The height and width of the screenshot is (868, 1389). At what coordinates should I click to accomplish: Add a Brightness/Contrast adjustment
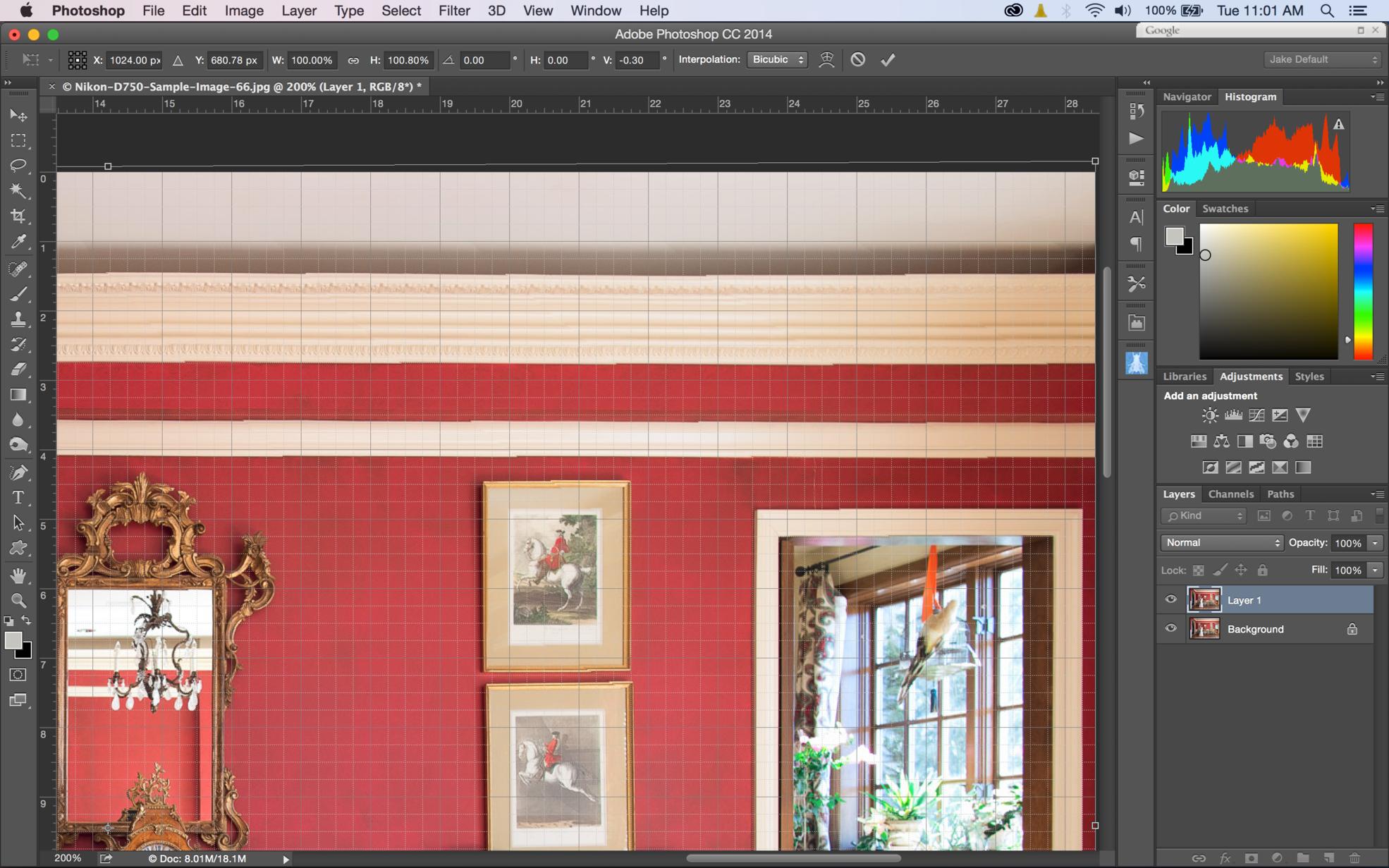pyautogui.click(x=1209, y=415)
